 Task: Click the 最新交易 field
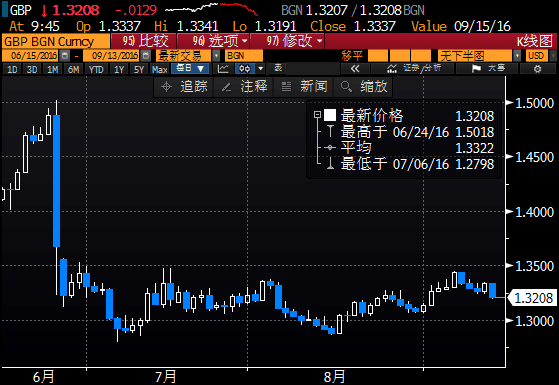tap(184, 56)
